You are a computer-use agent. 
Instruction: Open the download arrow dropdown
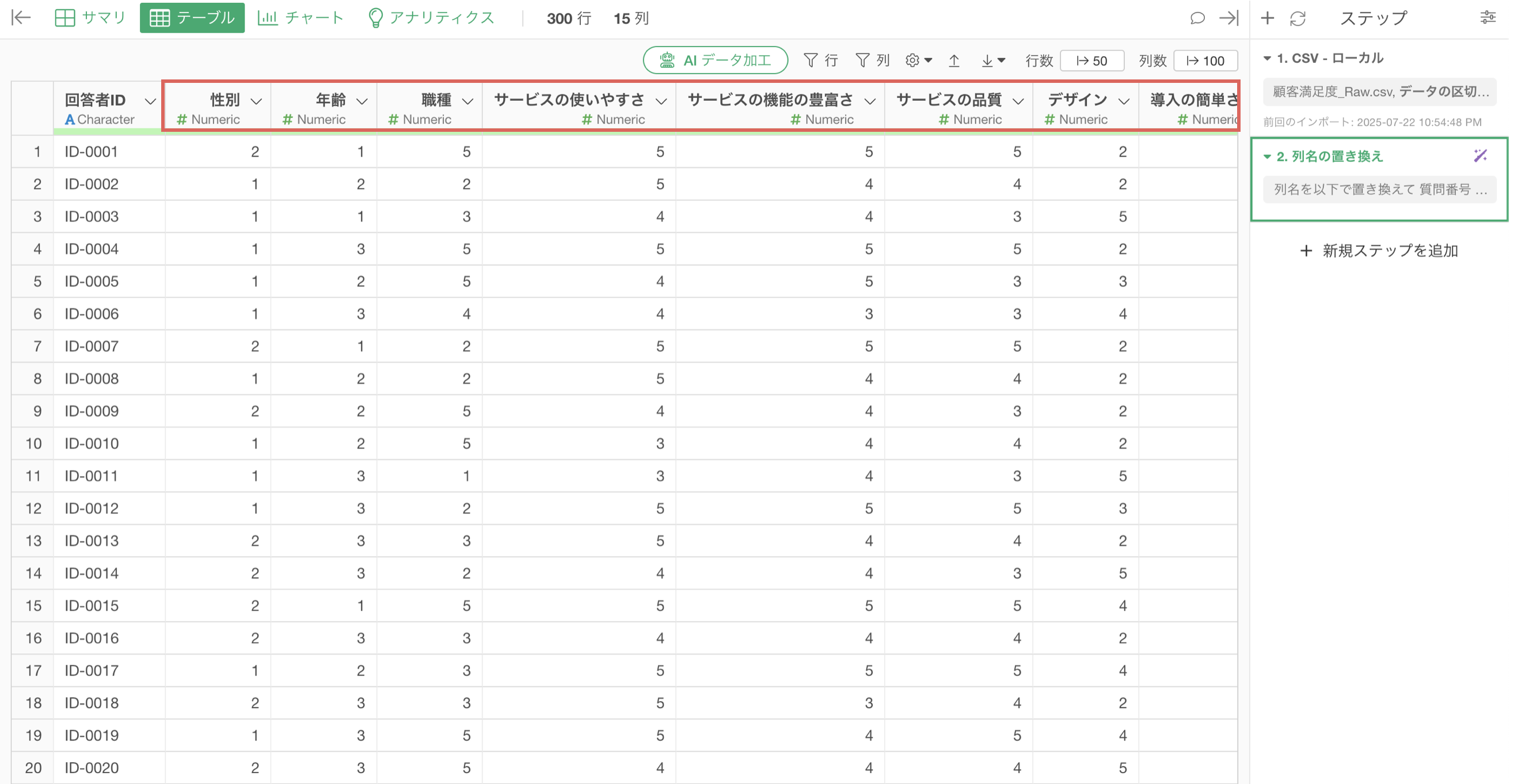(992, 60)
